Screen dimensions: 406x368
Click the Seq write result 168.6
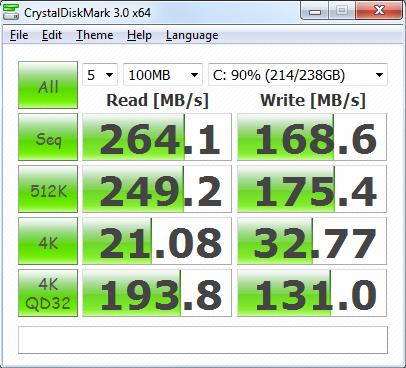point(312,137)
